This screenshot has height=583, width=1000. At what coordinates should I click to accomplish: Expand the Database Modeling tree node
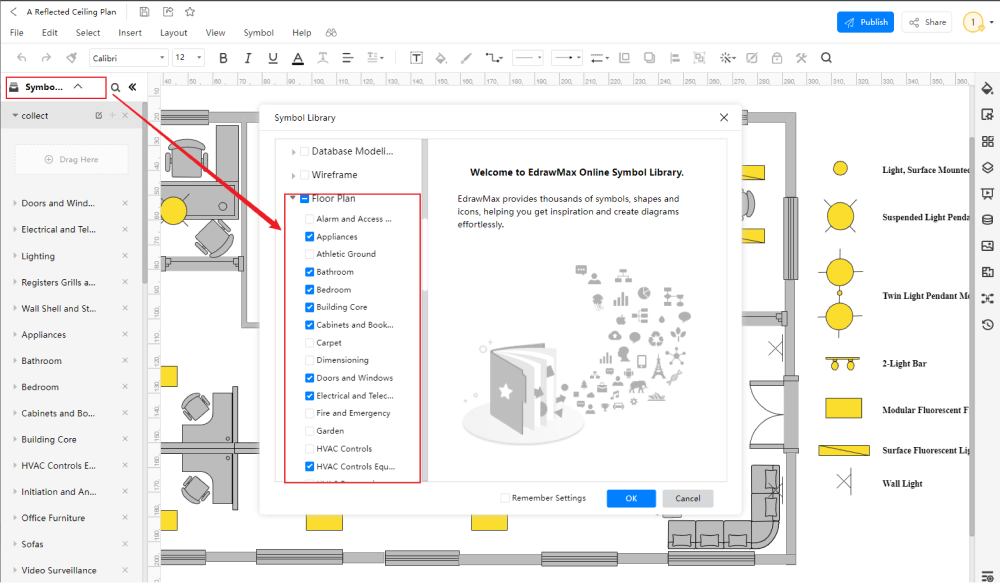(x=294, y=152)
